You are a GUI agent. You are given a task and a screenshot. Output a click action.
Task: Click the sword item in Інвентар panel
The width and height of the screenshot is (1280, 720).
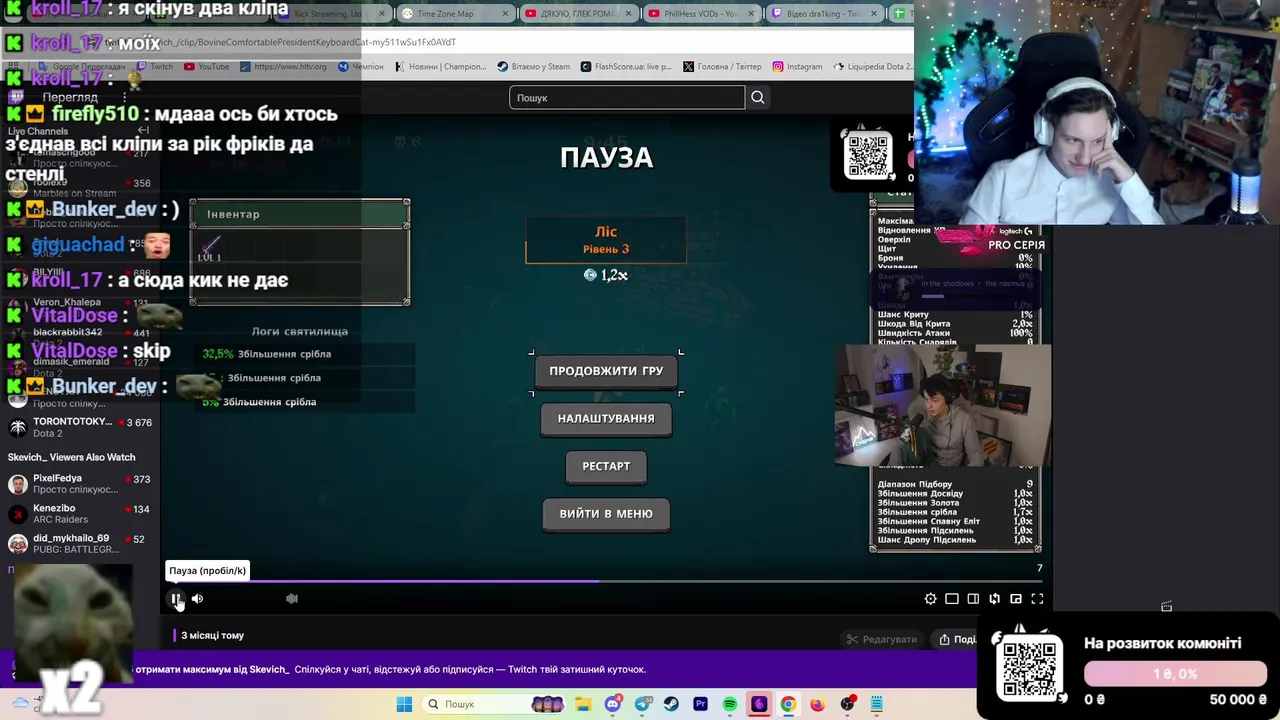click(210, 248)
